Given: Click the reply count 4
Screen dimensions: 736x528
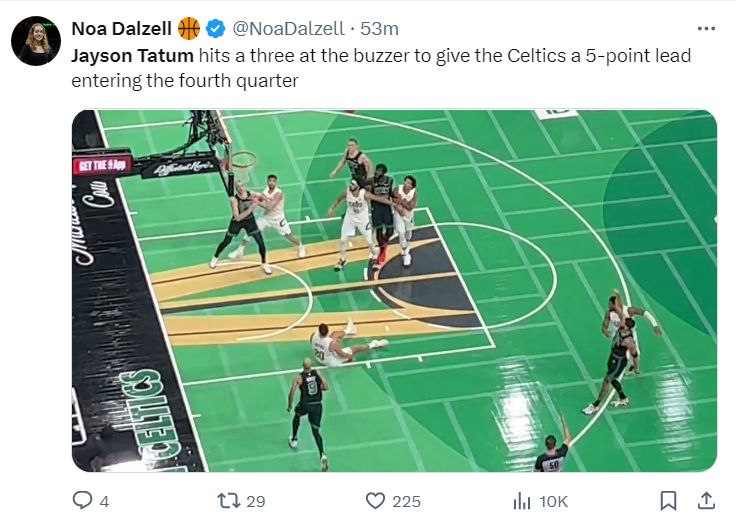Looking at the screenshot, I should pyautogui.click(x=104, y=501).
